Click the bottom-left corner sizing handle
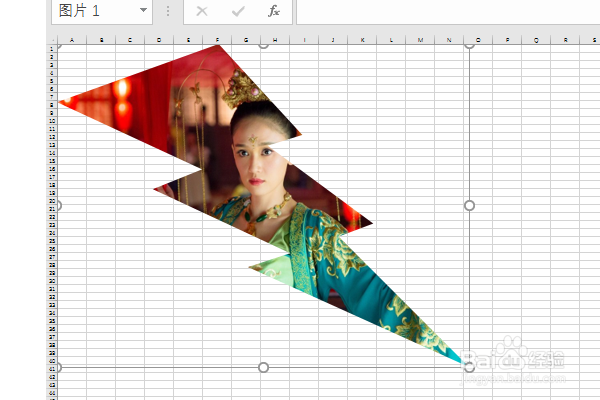Screen dimensions: 600x400 [59, 367]
